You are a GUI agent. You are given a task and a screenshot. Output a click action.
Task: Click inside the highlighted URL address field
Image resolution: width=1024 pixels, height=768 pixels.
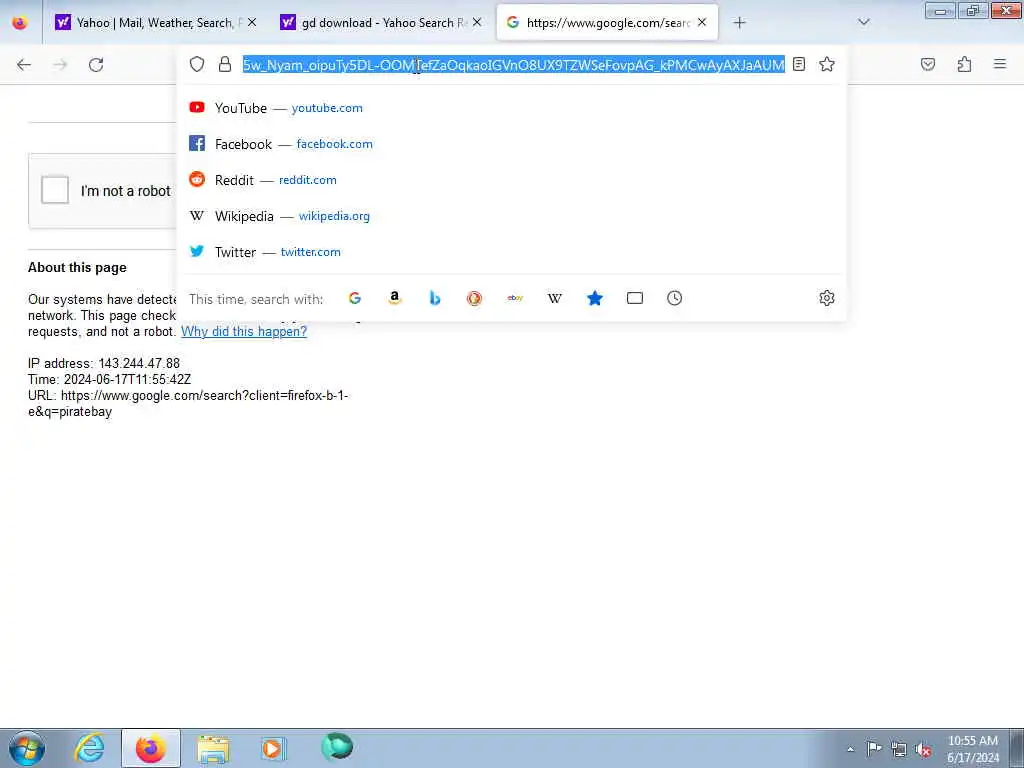(513, 65)
